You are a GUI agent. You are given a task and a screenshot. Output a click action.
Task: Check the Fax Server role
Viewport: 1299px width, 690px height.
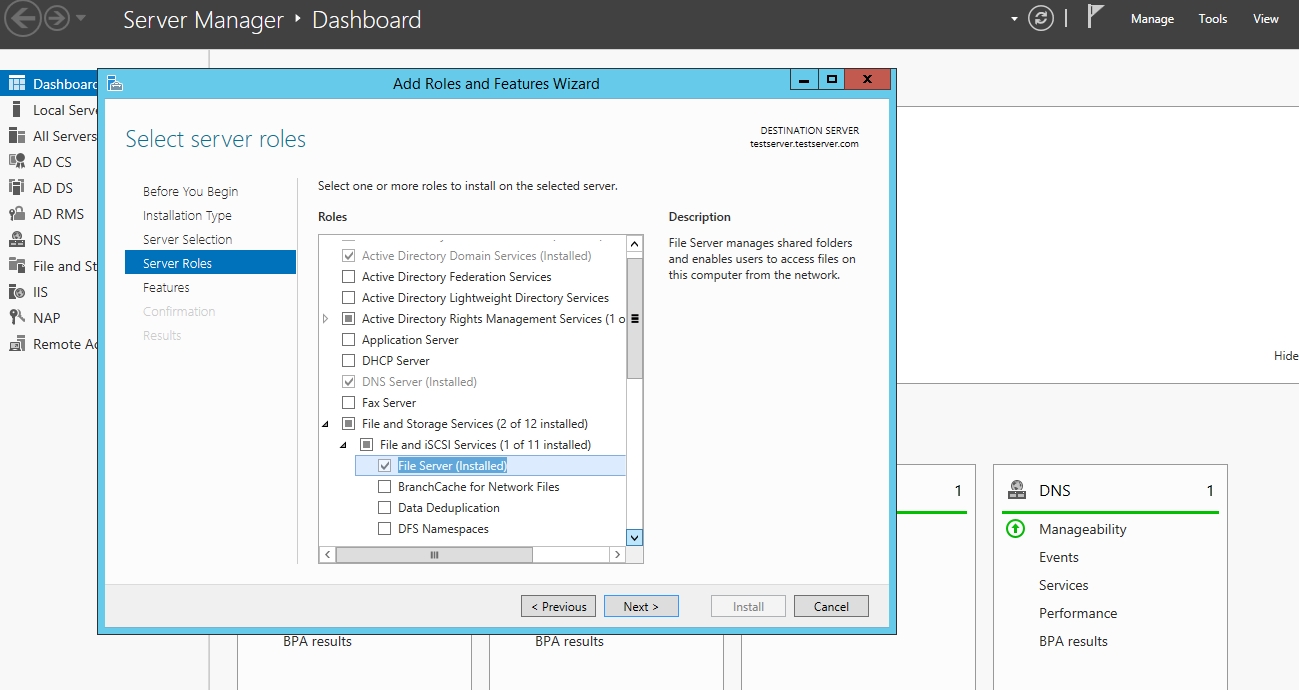(x=349, y=403)
